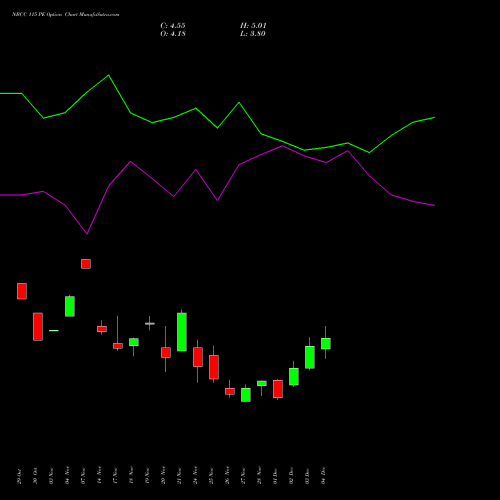Viewport: 500px width, 500px height.
Task: Click the 02 Dec date label
Action: [291, 476]
